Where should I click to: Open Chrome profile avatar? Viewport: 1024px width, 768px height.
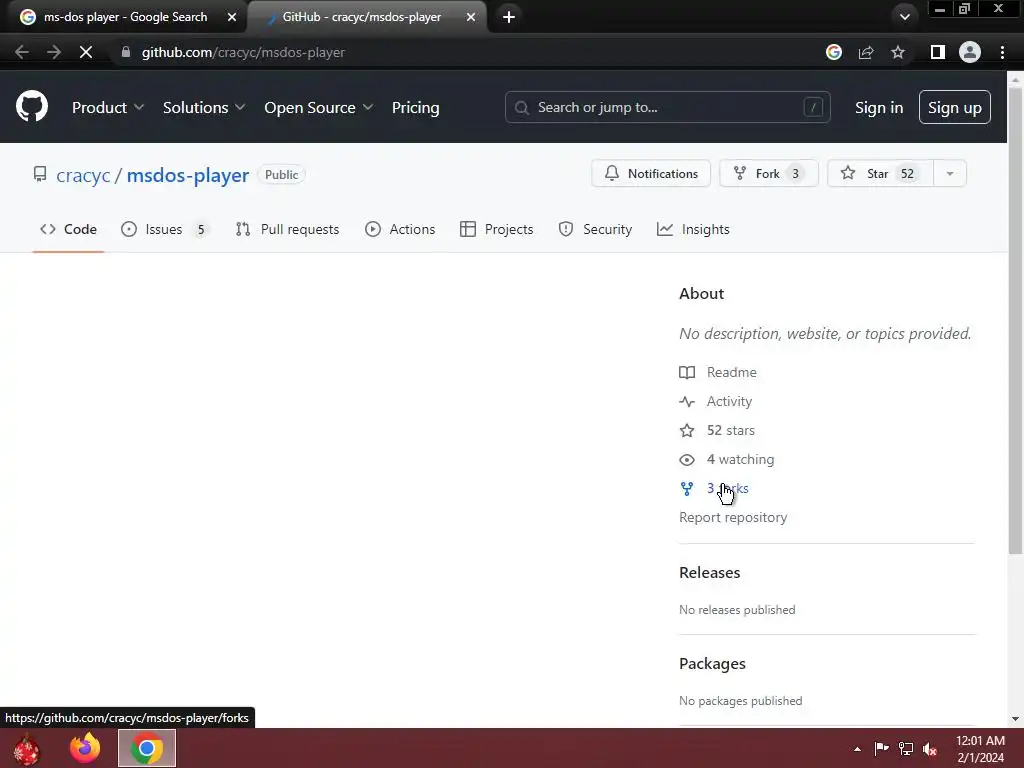click(x=970, y=52)
